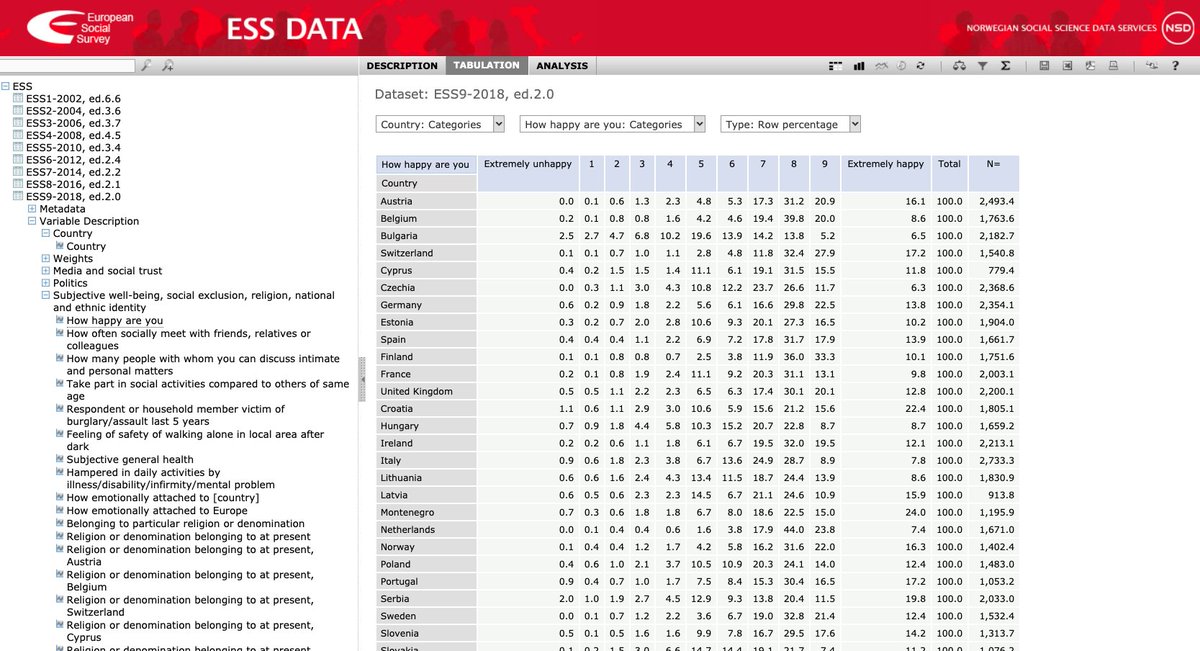
Task: Open dataset ESS6-2012, ed.2.4
Action: (73, 160)
